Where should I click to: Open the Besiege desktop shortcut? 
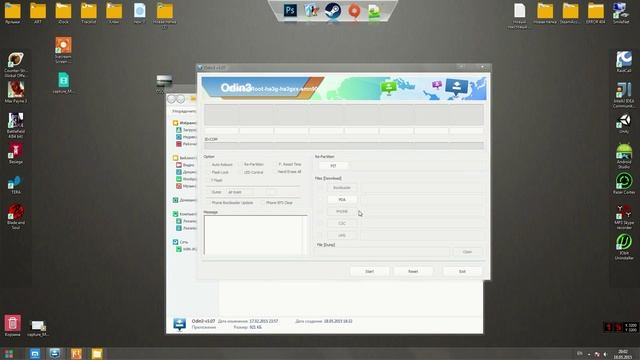[16, 154]
